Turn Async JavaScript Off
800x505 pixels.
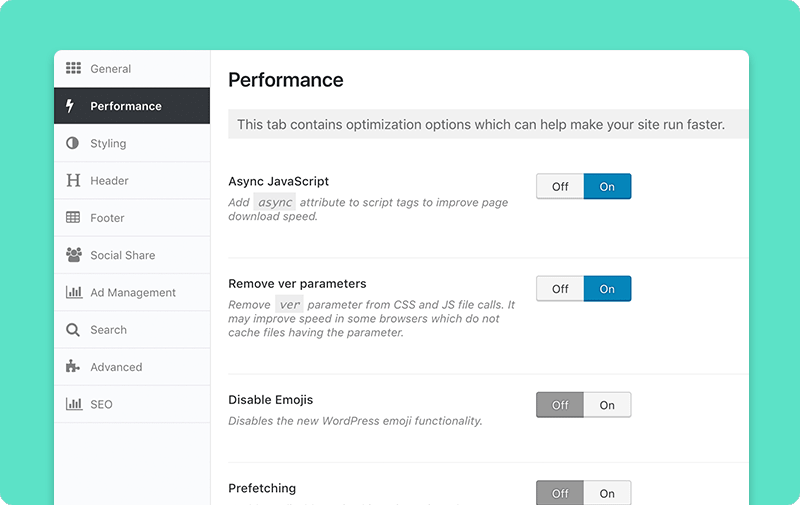pyautogui.click(x=560, y=186)
